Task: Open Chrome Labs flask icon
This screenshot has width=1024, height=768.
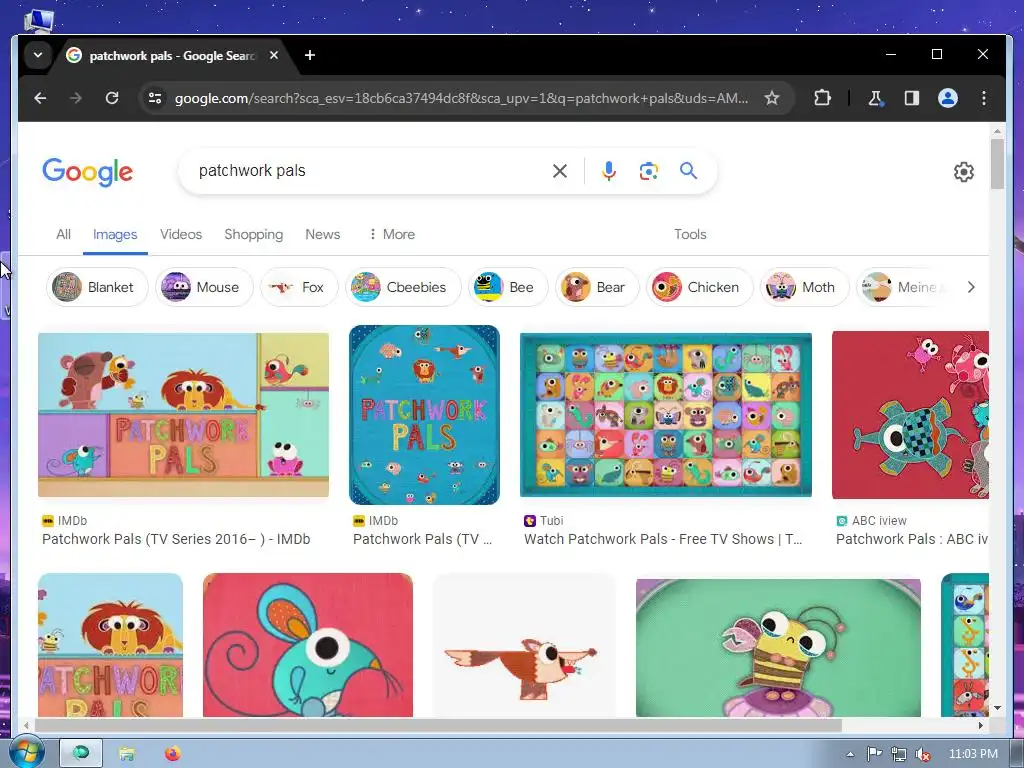Action: pyautogui.click(x=875, y=98)
